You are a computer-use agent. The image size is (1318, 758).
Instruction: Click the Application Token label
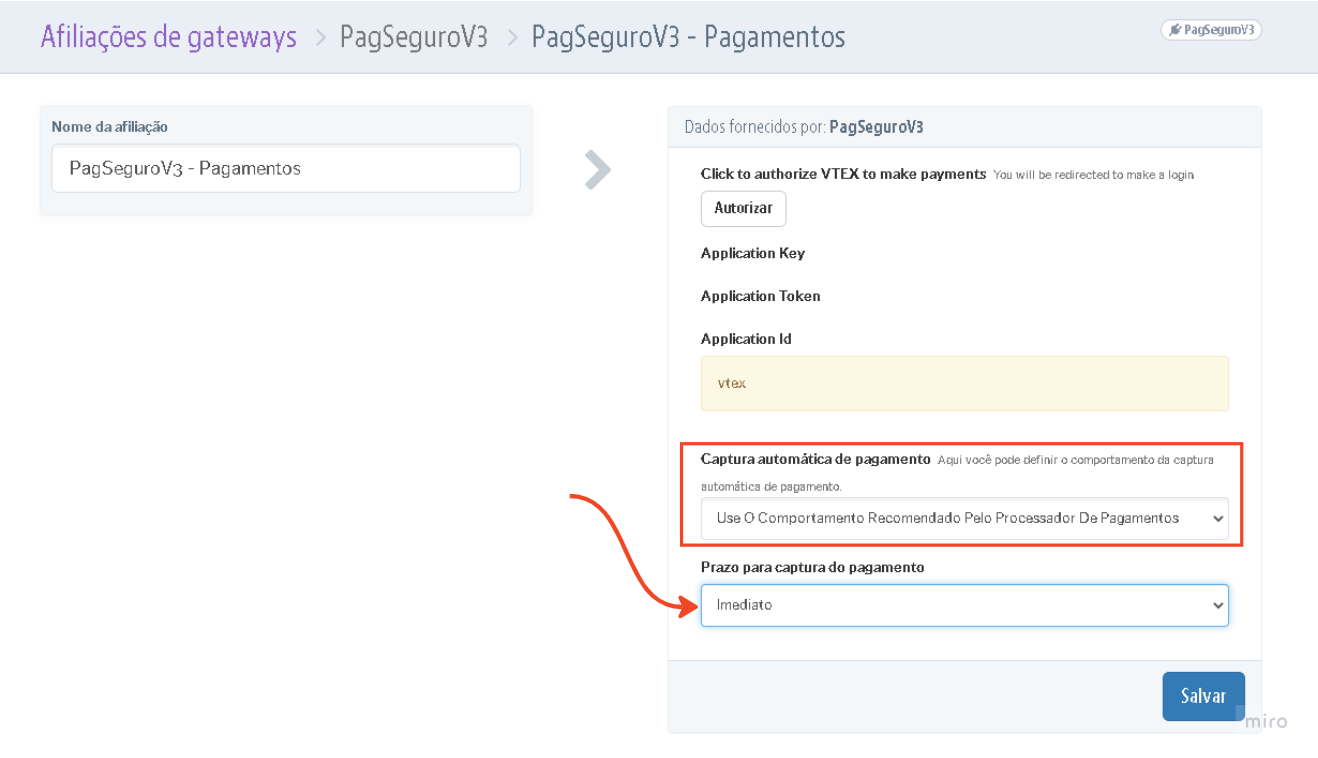coord(761,296)
